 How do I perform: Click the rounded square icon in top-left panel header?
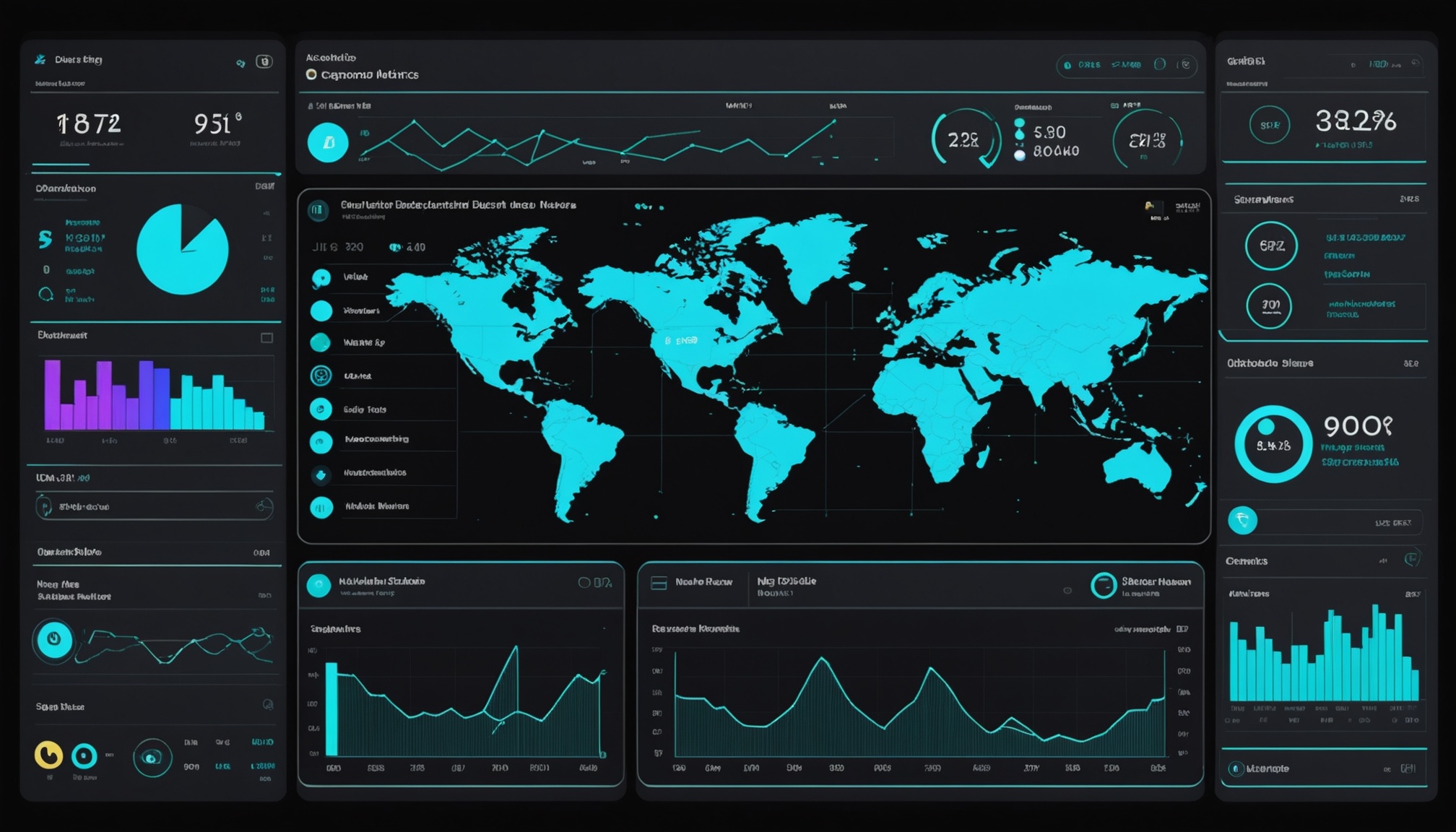tap(264, 61)
